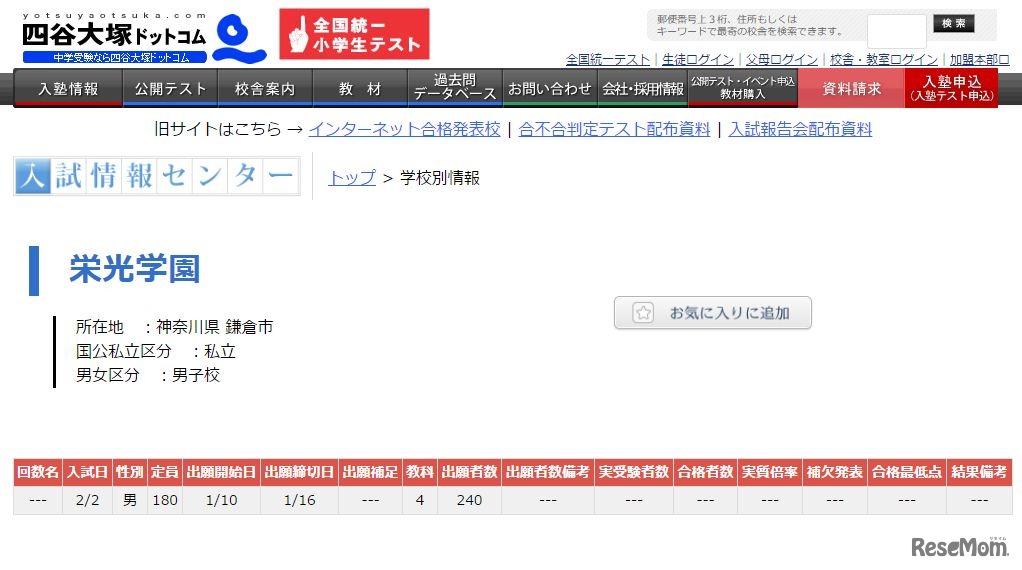The width and height of the screenshot is (1022, 570).
Task: Open the 父母ログイン link
Action: 781,60
